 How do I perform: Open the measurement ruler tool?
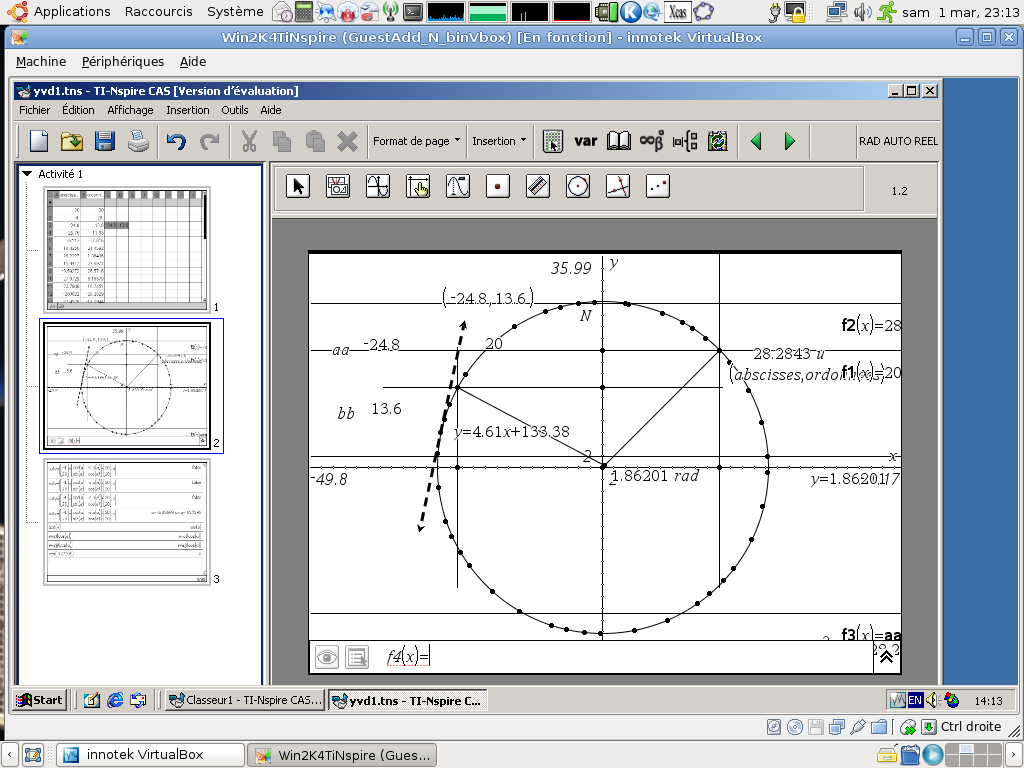[x=537, y=187]
